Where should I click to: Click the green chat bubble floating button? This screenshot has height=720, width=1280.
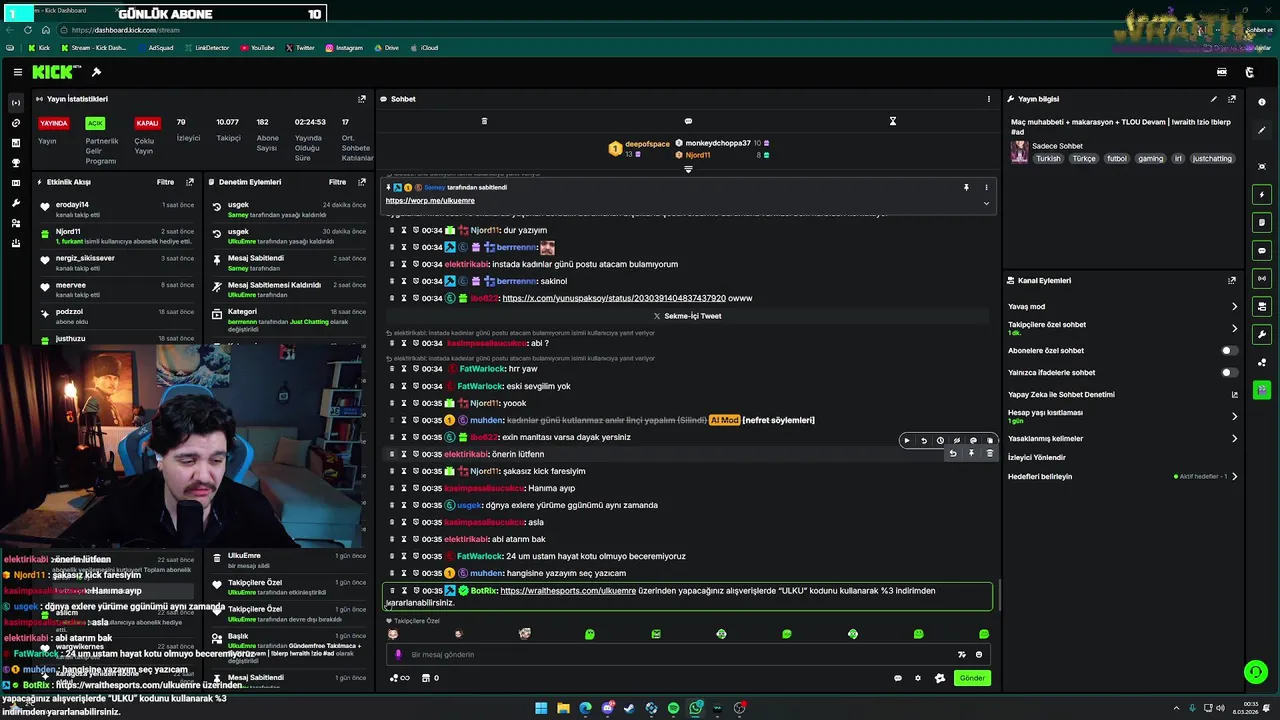coord(1254,671)
